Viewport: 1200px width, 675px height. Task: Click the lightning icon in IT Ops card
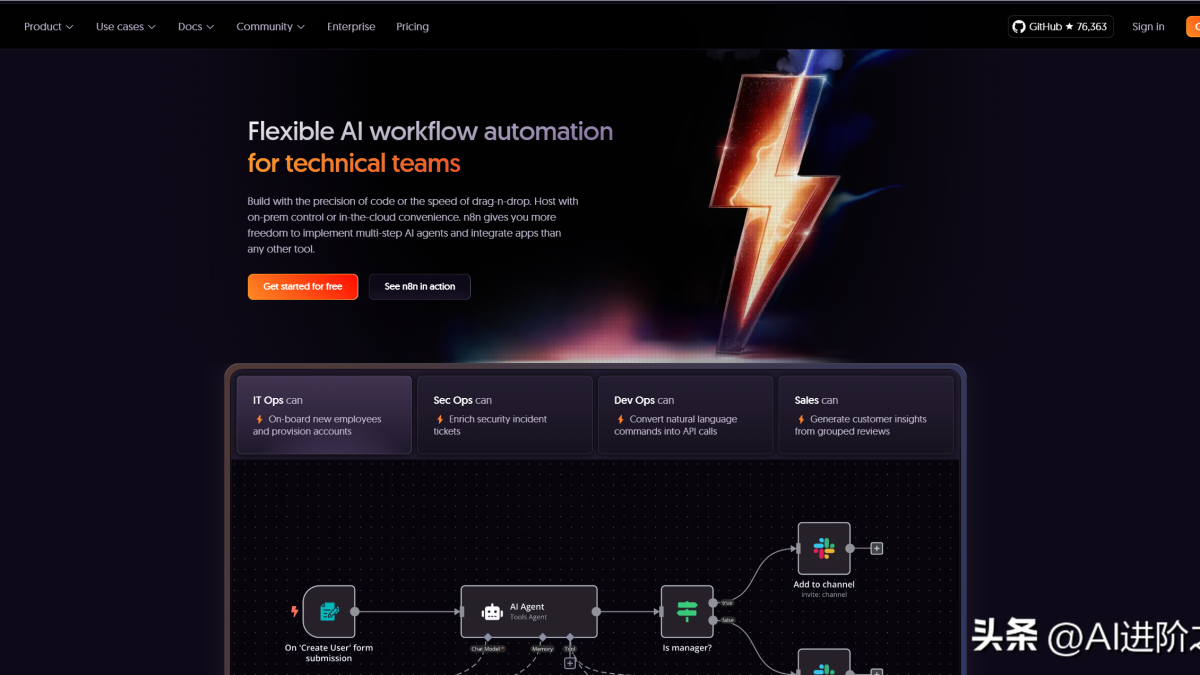259,419
